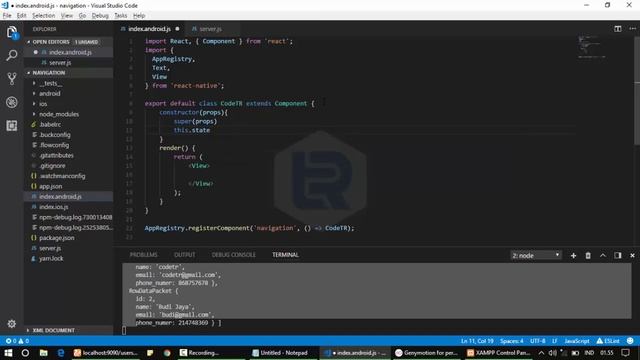The image size is (640, 360).
Task: Switch to the Output panel tab
Action: coord(184,255)
